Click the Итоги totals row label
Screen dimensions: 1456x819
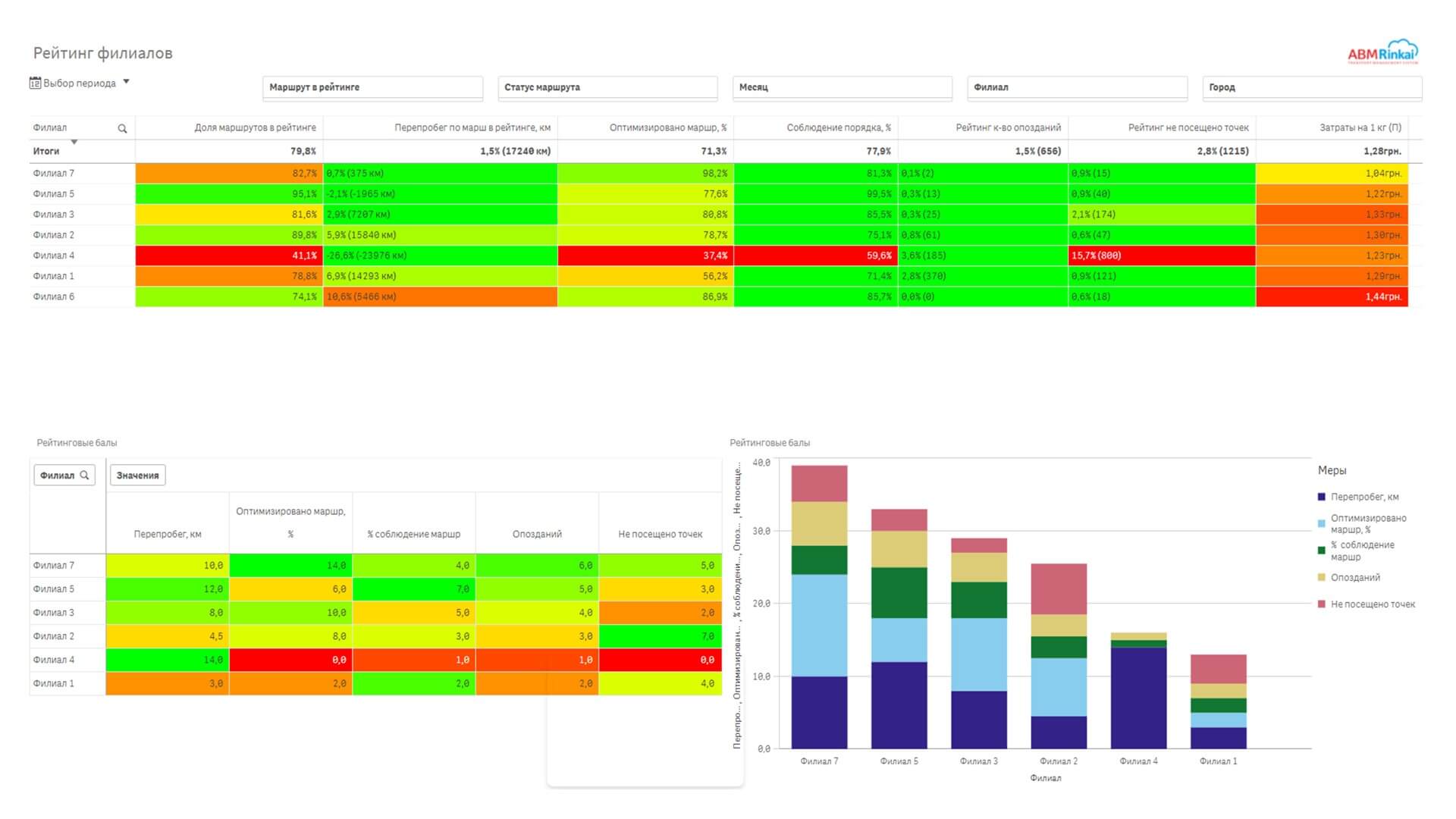[46, 151]
